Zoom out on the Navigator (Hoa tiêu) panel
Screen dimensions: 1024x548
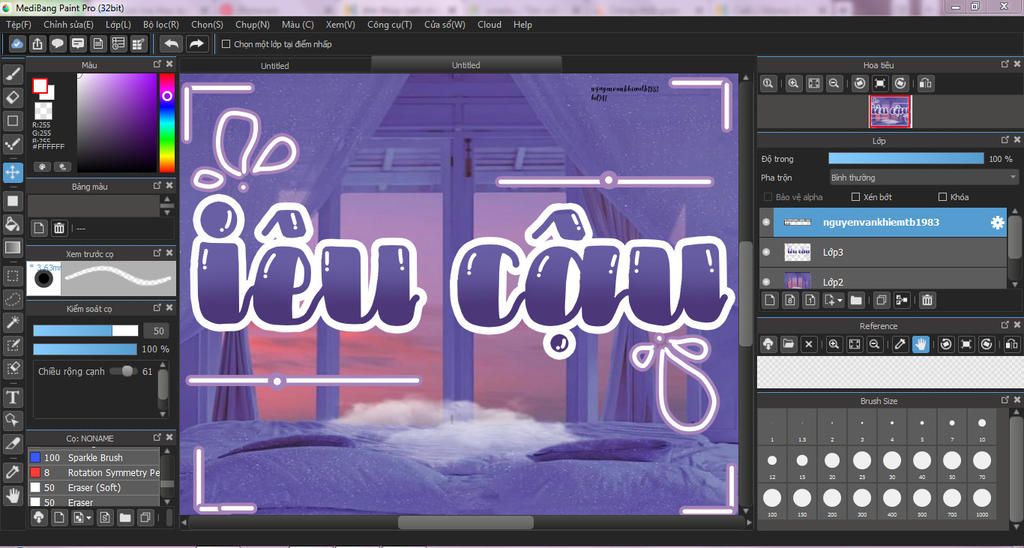833,84
